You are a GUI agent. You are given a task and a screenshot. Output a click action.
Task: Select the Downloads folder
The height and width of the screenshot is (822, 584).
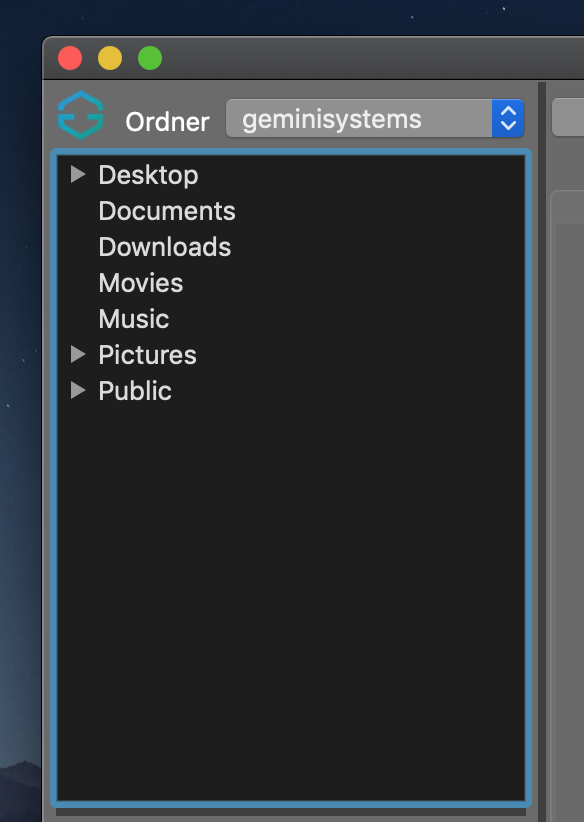click(165, 247)
